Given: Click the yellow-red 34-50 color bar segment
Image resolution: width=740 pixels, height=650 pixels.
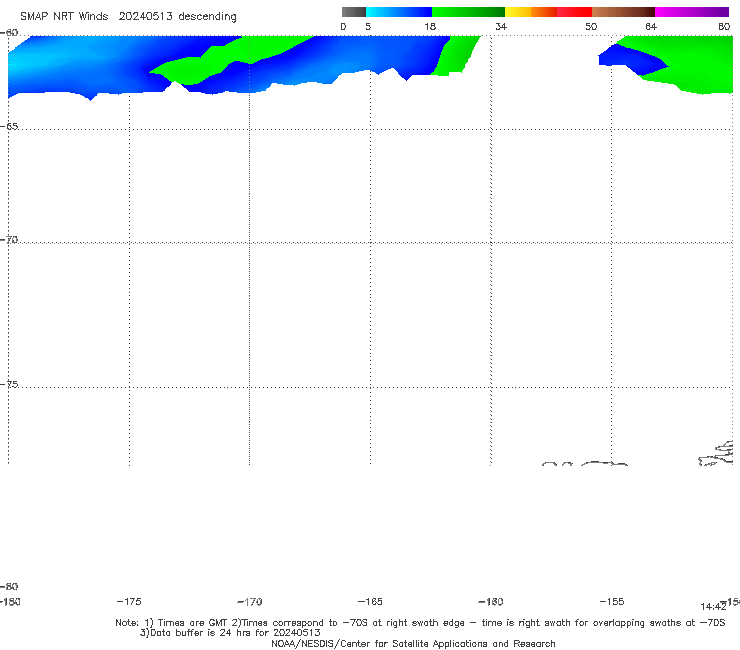Looking at the screenshot, I should pyautogui.click(x=548, y=12).
